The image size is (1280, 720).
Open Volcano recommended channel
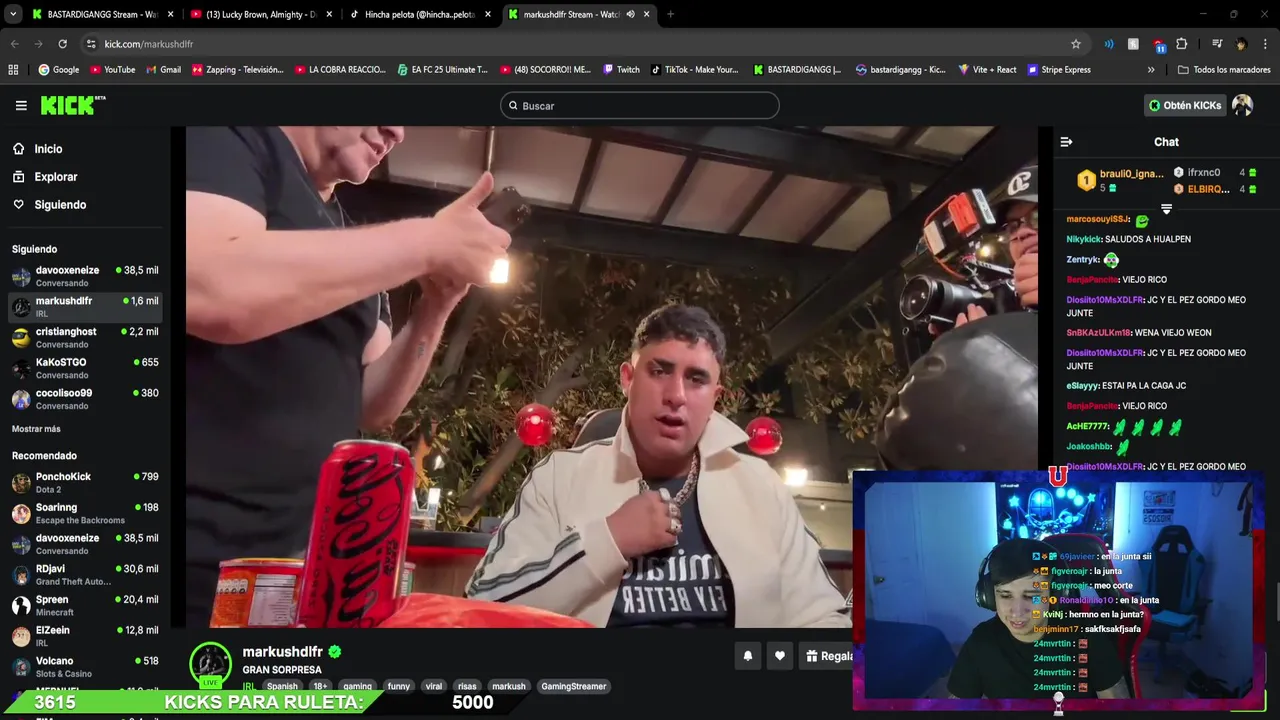pos(85,667)
